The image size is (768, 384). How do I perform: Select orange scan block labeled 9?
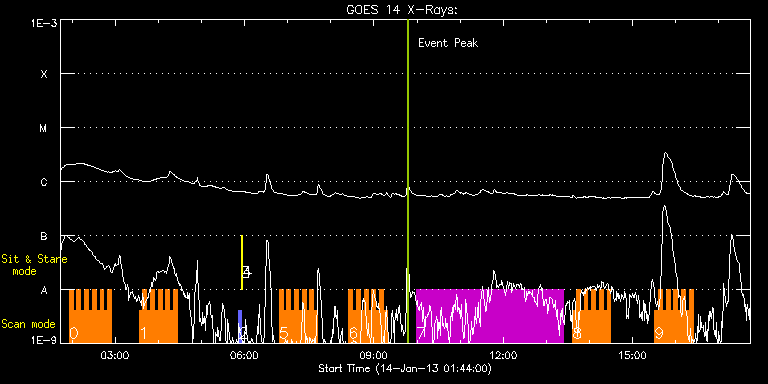tap(674, 316)
